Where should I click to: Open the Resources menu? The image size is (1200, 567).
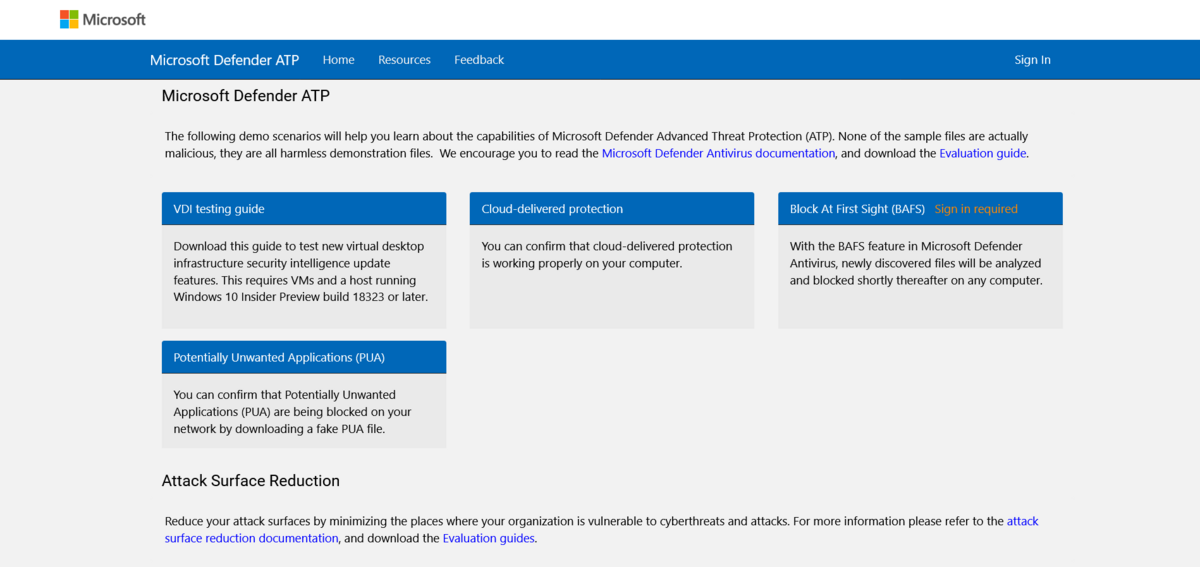[404, 60]
